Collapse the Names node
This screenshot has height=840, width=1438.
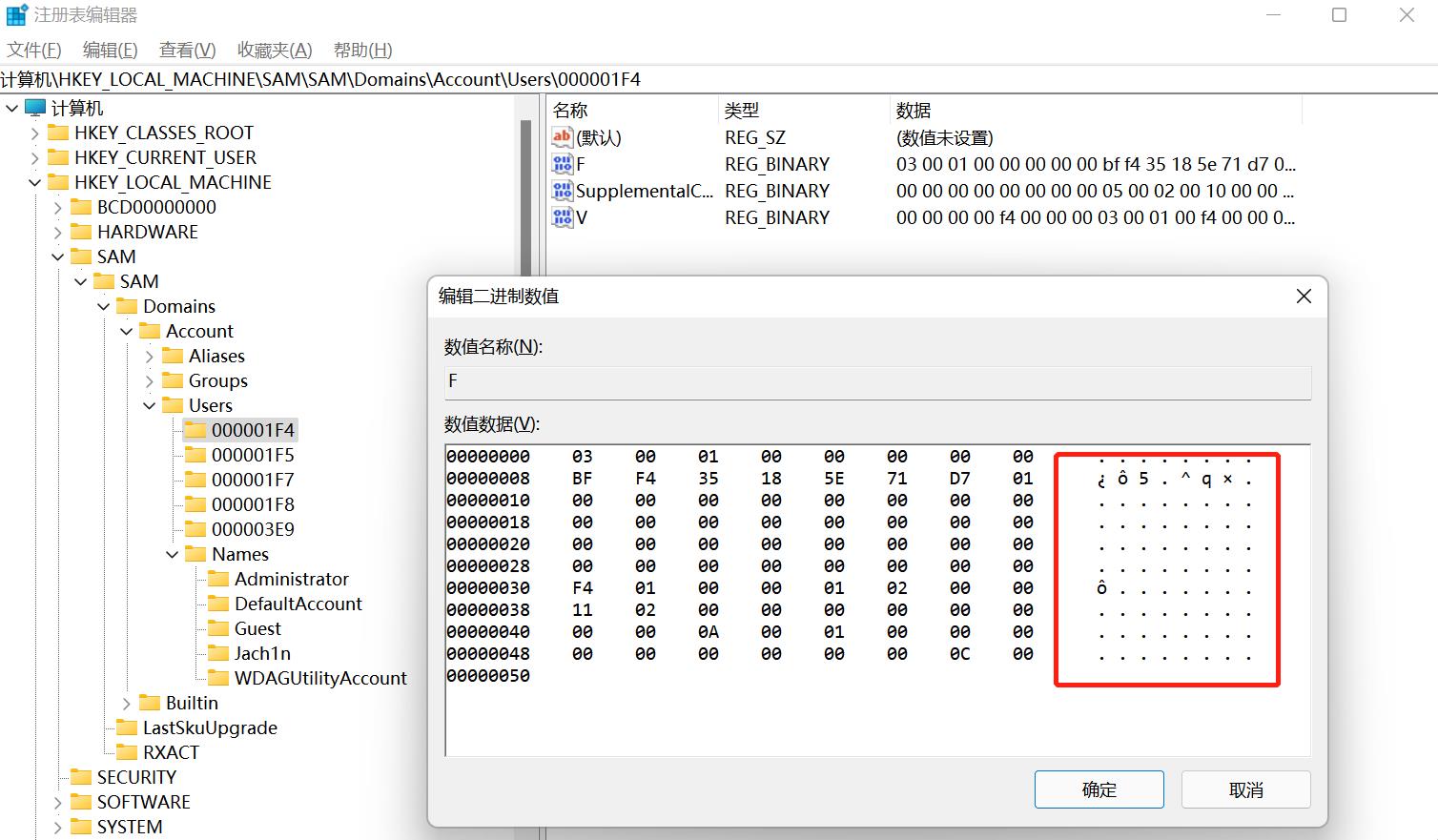coord(173,554)
